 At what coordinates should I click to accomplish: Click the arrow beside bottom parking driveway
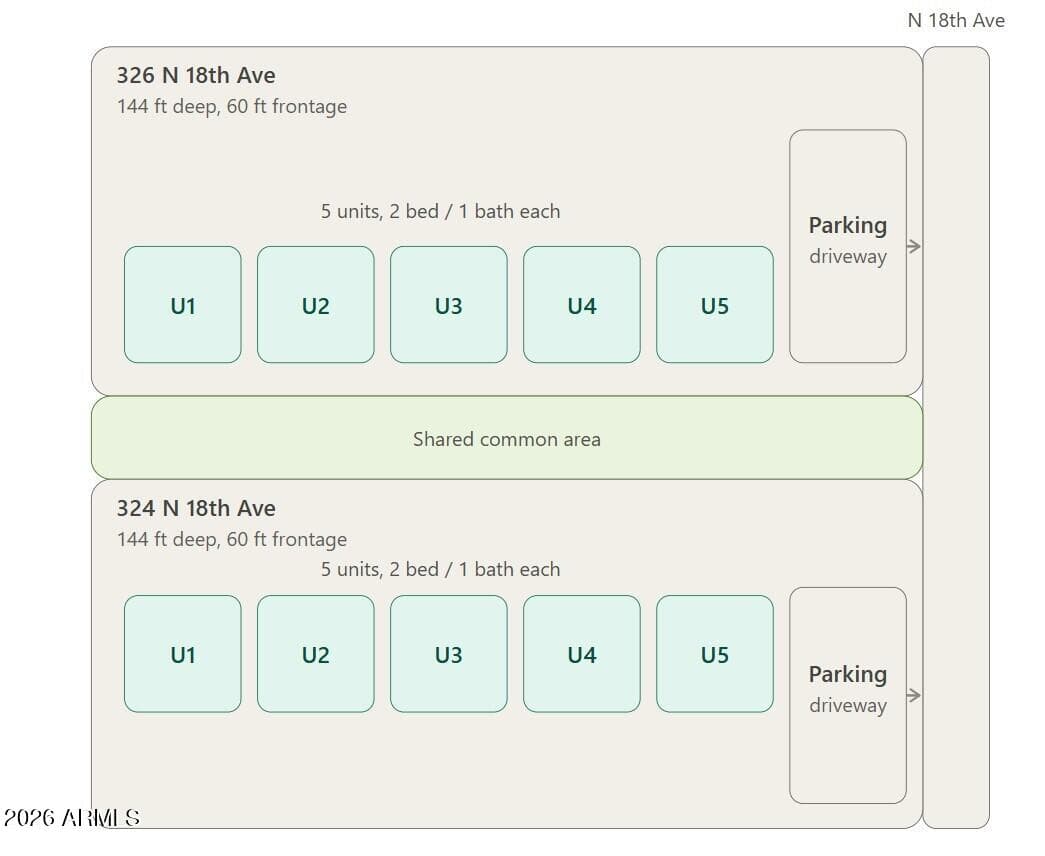914,695
